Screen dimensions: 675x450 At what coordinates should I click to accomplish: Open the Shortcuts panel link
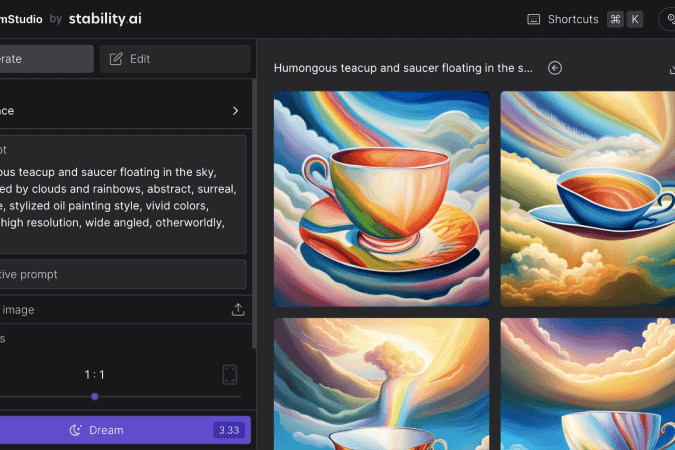click(x=573, y=19)
